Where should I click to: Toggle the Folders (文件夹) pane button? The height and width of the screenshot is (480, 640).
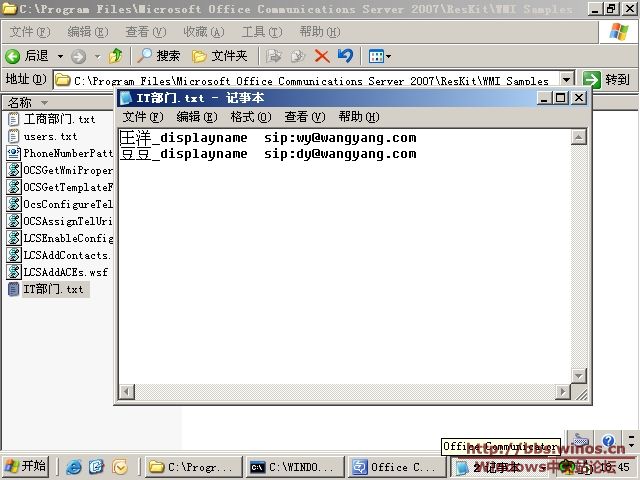point(220,56)
